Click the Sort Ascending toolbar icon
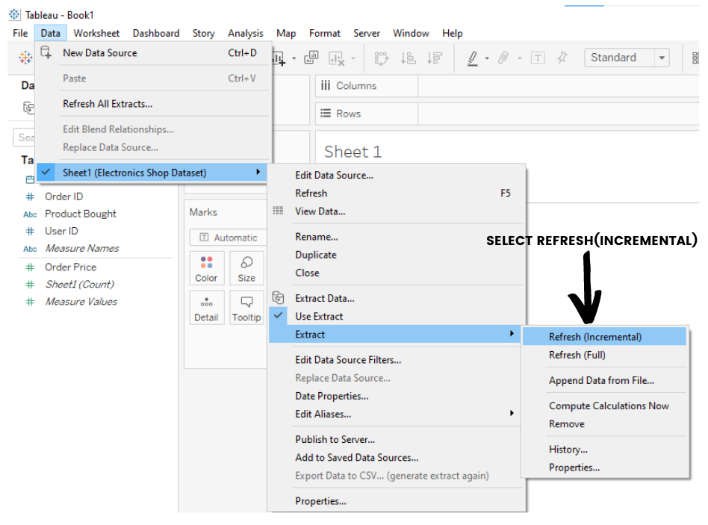 [x=408, y=58]
